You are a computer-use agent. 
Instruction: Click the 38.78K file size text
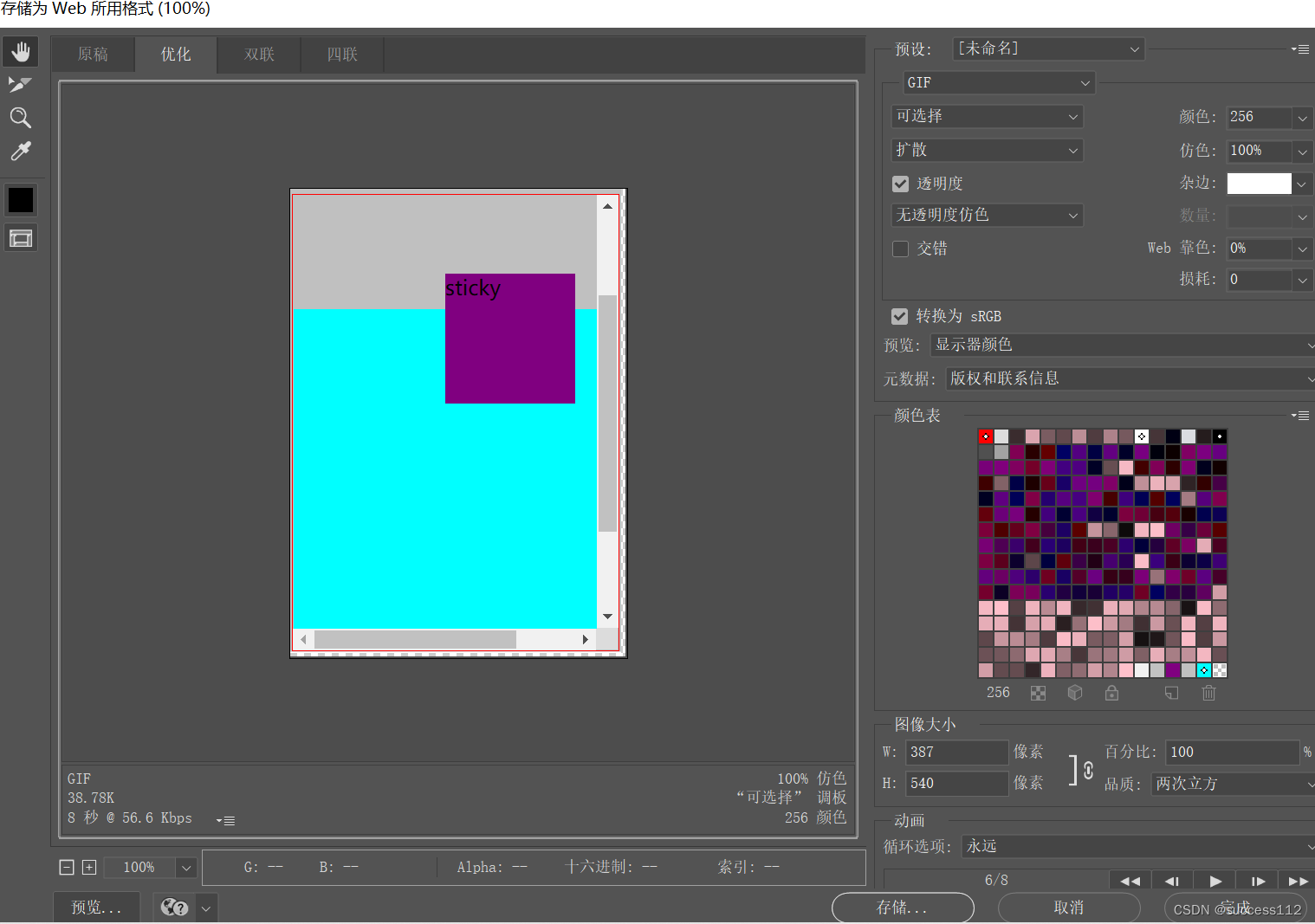click(91, 798)
